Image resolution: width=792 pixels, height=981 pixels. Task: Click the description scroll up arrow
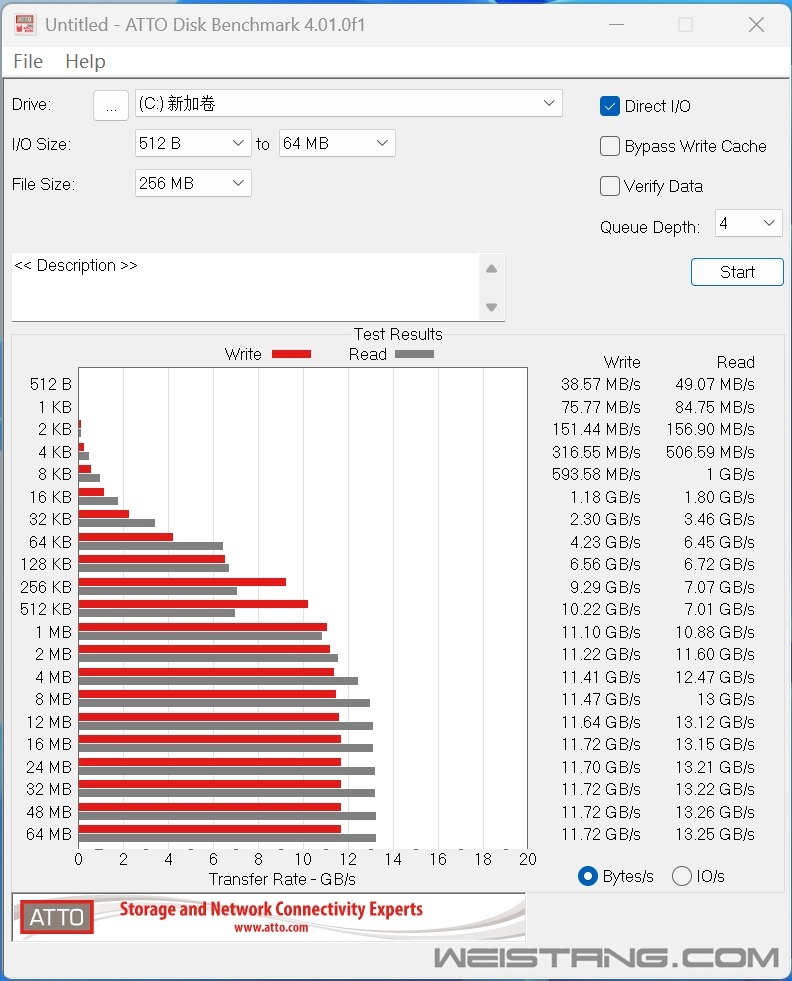(491, 269)
